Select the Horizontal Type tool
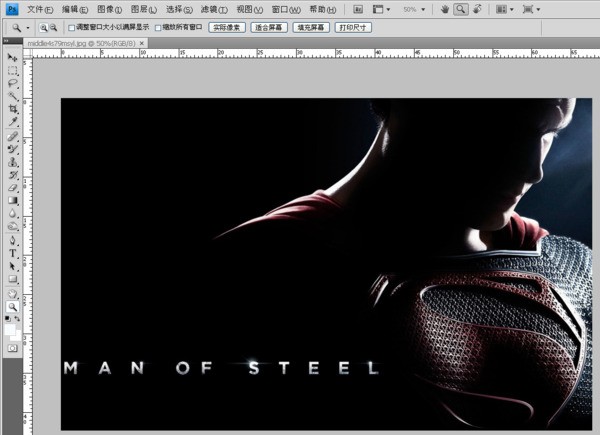Screen dimensions: 600x435 tap(13, 253)
